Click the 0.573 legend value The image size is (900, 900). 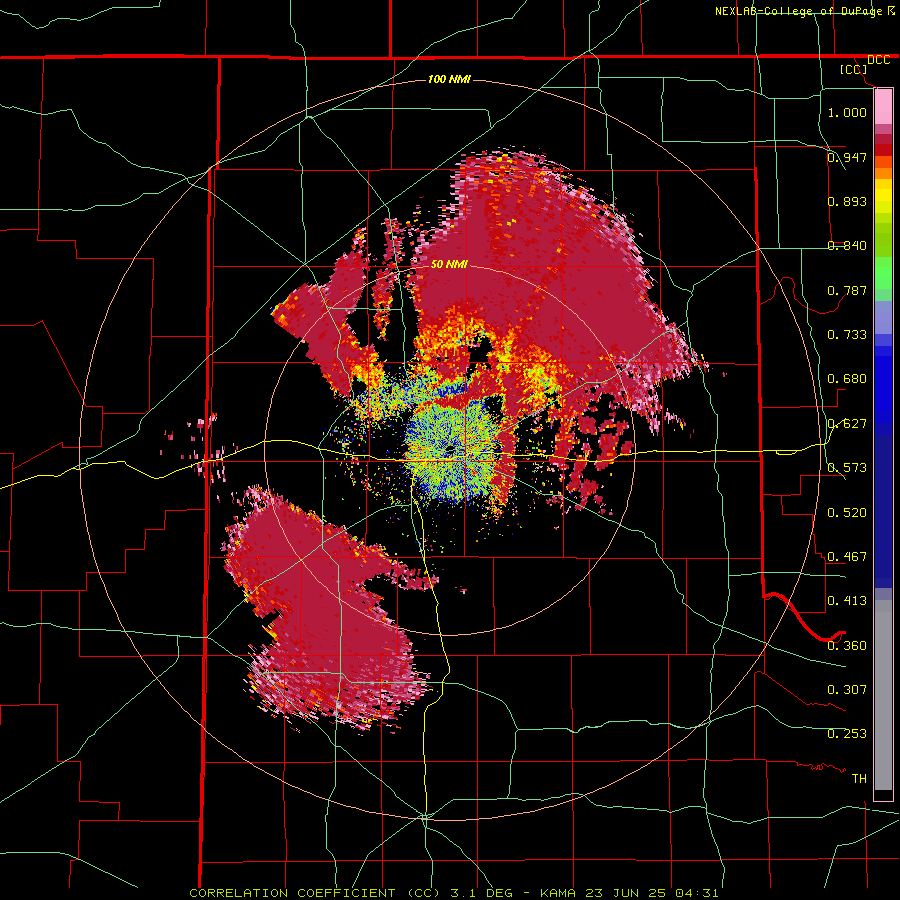pos(847,468)
